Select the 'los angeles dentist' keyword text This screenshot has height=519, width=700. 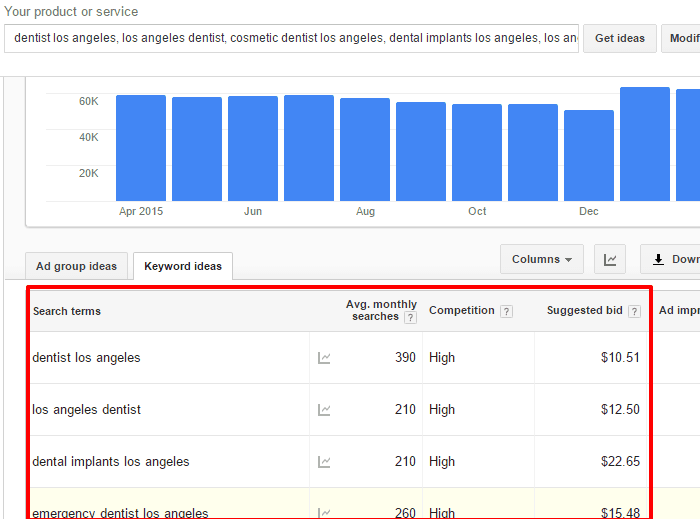[x=86, y=410]
